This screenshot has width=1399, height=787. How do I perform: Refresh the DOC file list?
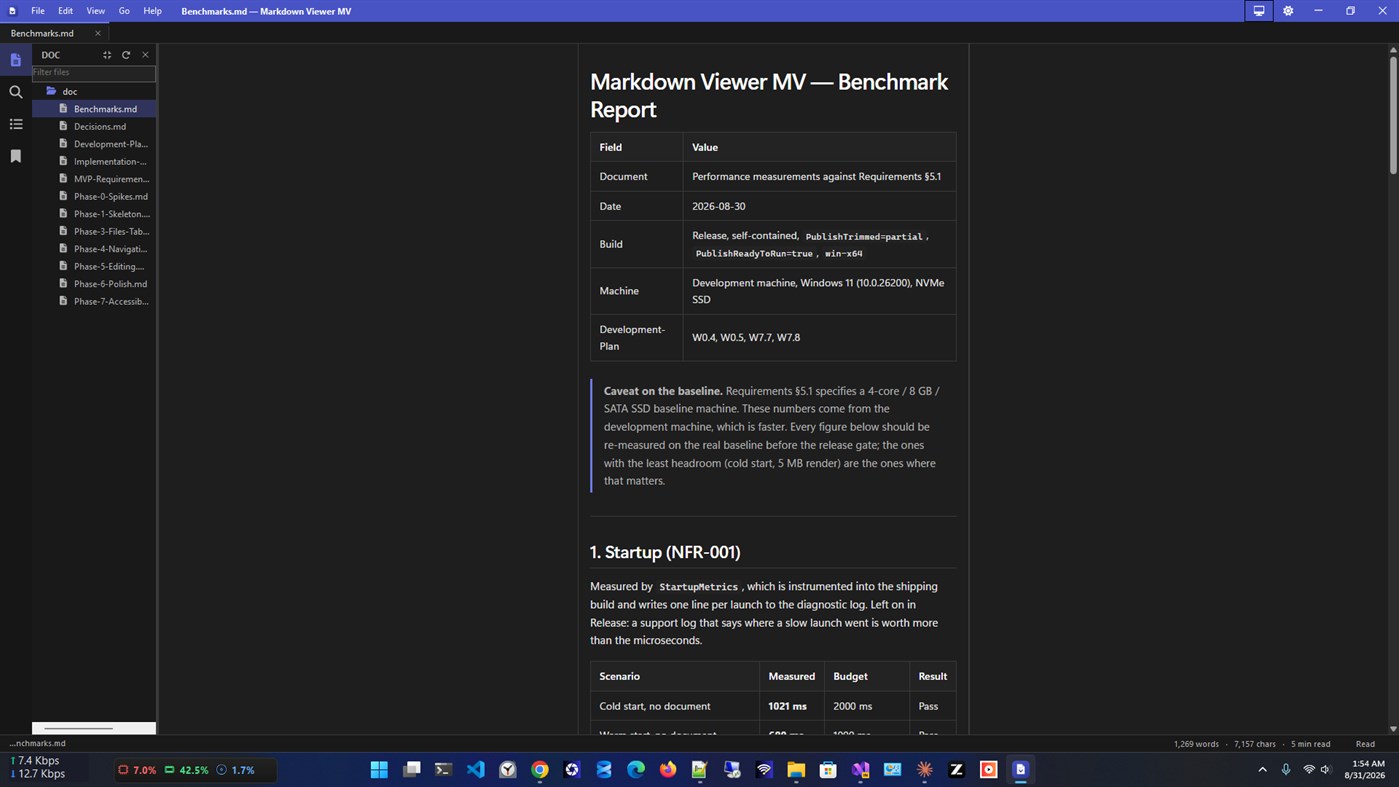click(x=126, y=55)
